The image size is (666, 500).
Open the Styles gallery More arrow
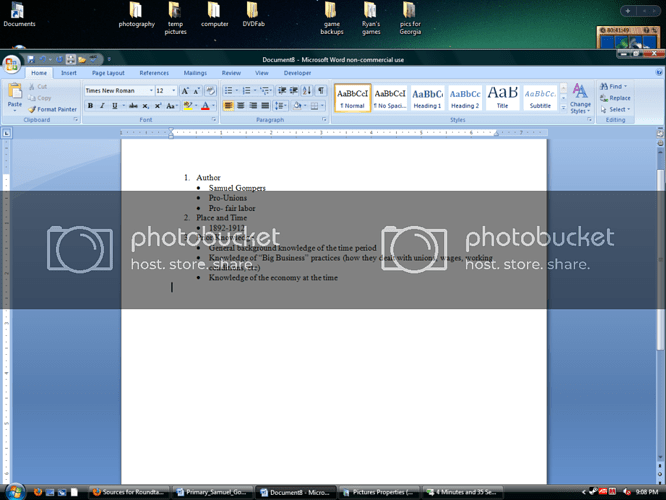point(563,108)
